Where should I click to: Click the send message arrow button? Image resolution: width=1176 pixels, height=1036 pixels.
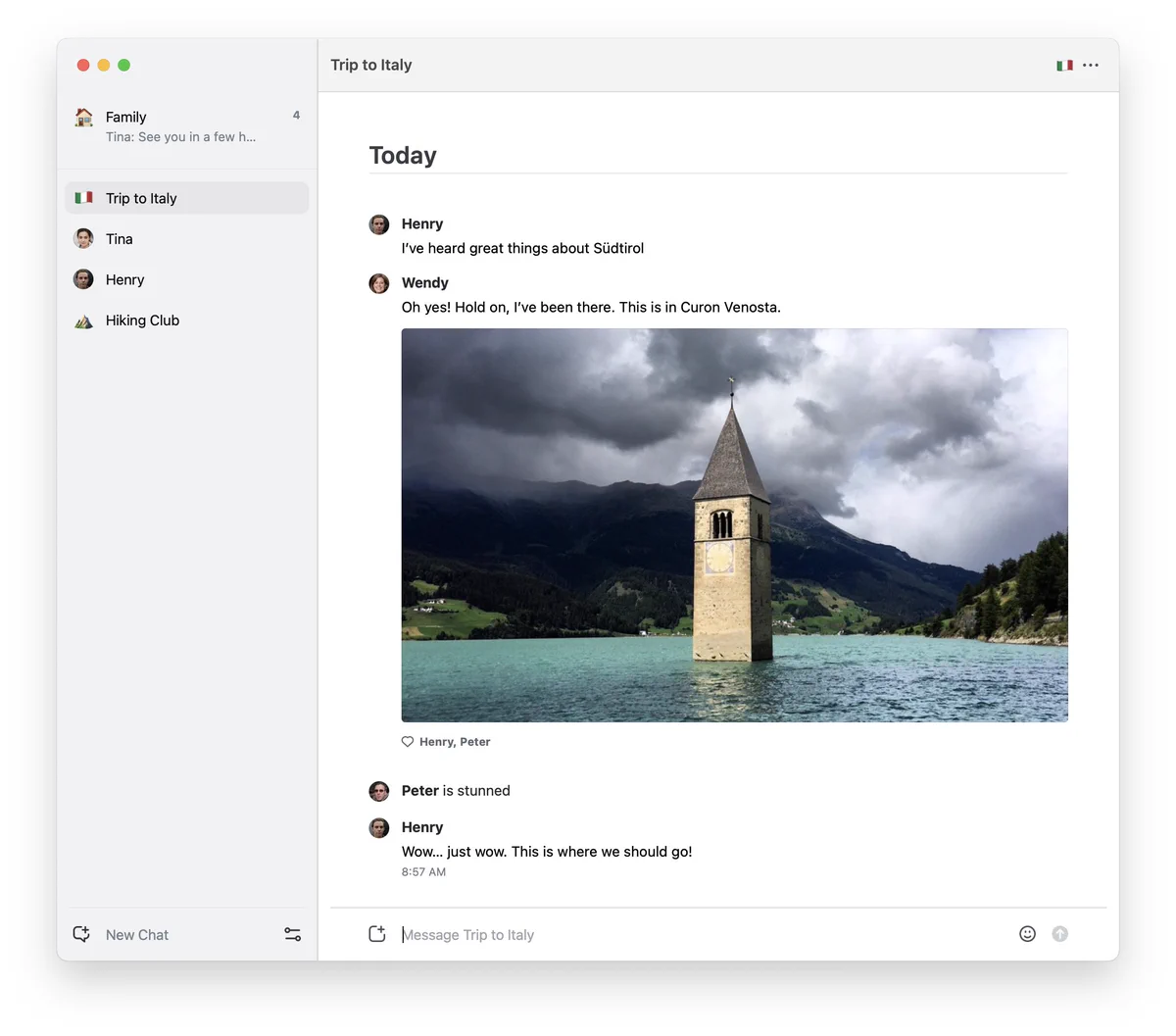(x=1059, y=934)
